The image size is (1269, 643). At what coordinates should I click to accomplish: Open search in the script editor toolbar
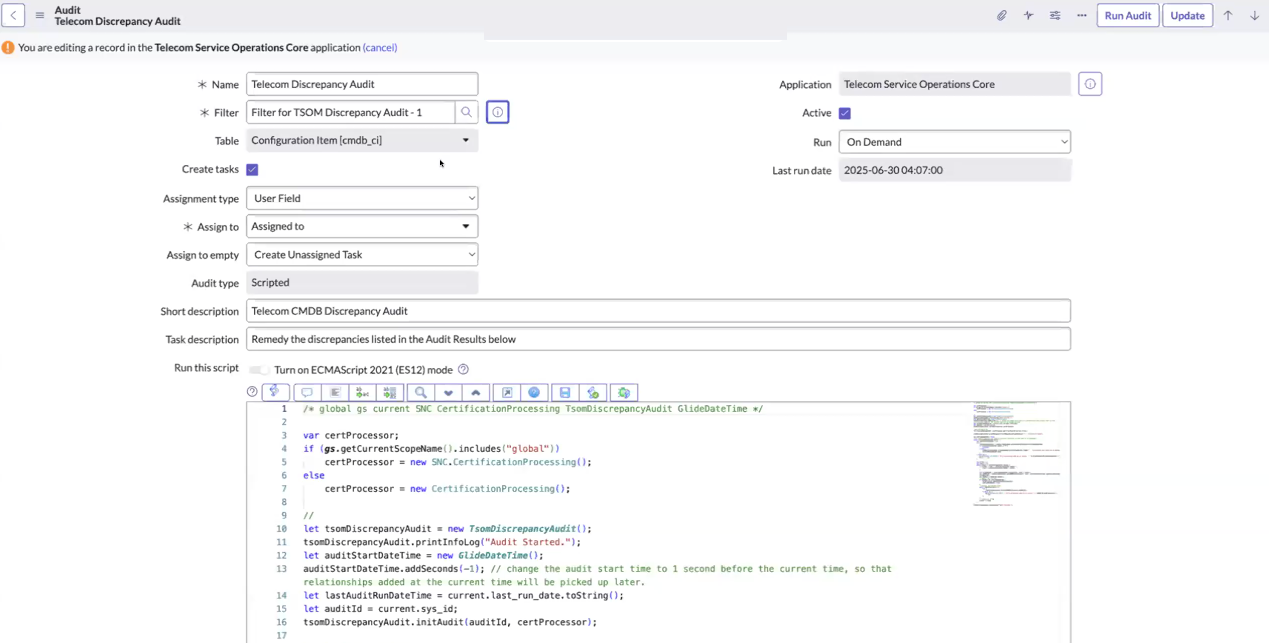tap(421, 392)
